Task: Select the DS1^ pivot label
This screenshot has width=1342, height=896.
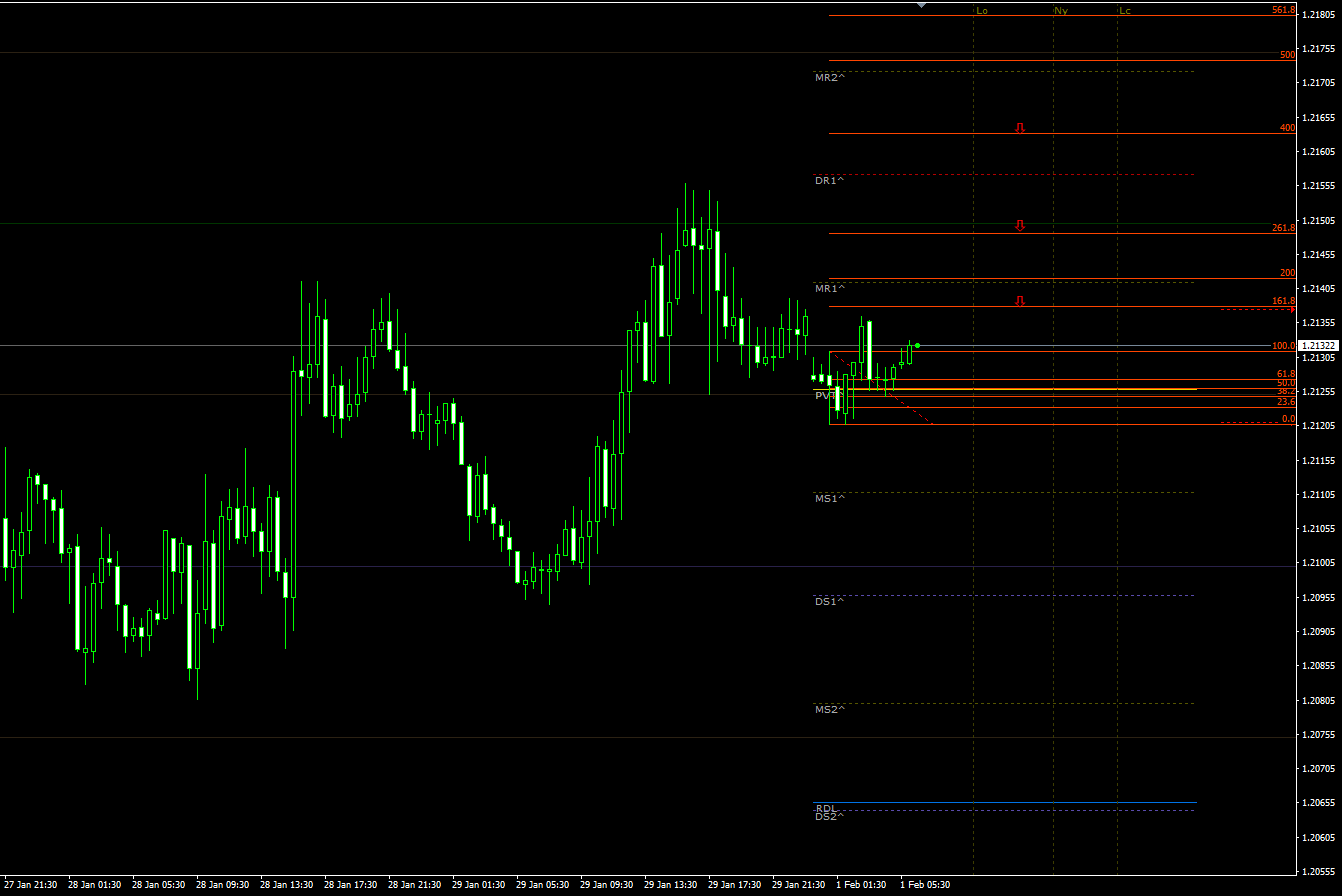Action: (830, 601)
